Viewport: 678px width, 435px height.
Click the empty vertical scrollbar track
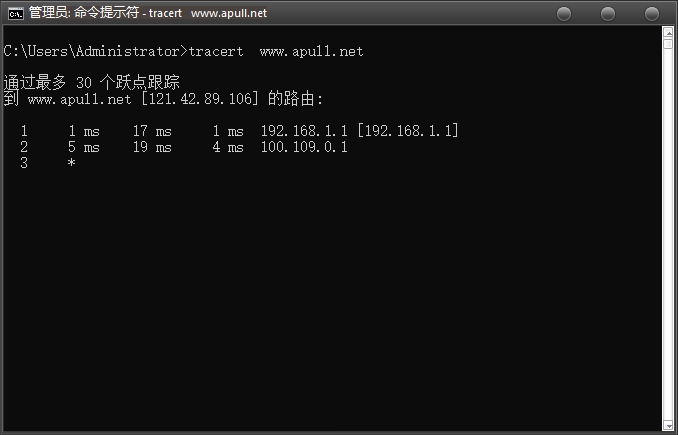(x=668, y=233)
